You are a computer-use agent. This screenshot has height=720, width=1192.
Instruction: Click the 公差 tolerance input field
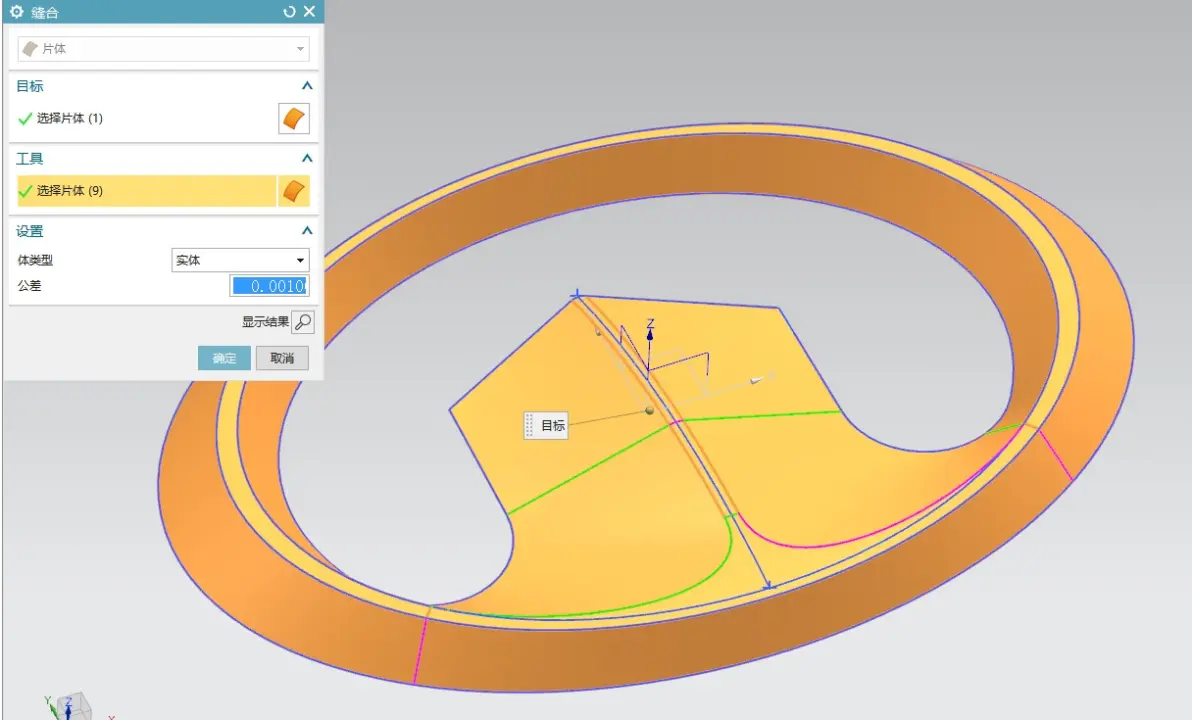270,286
